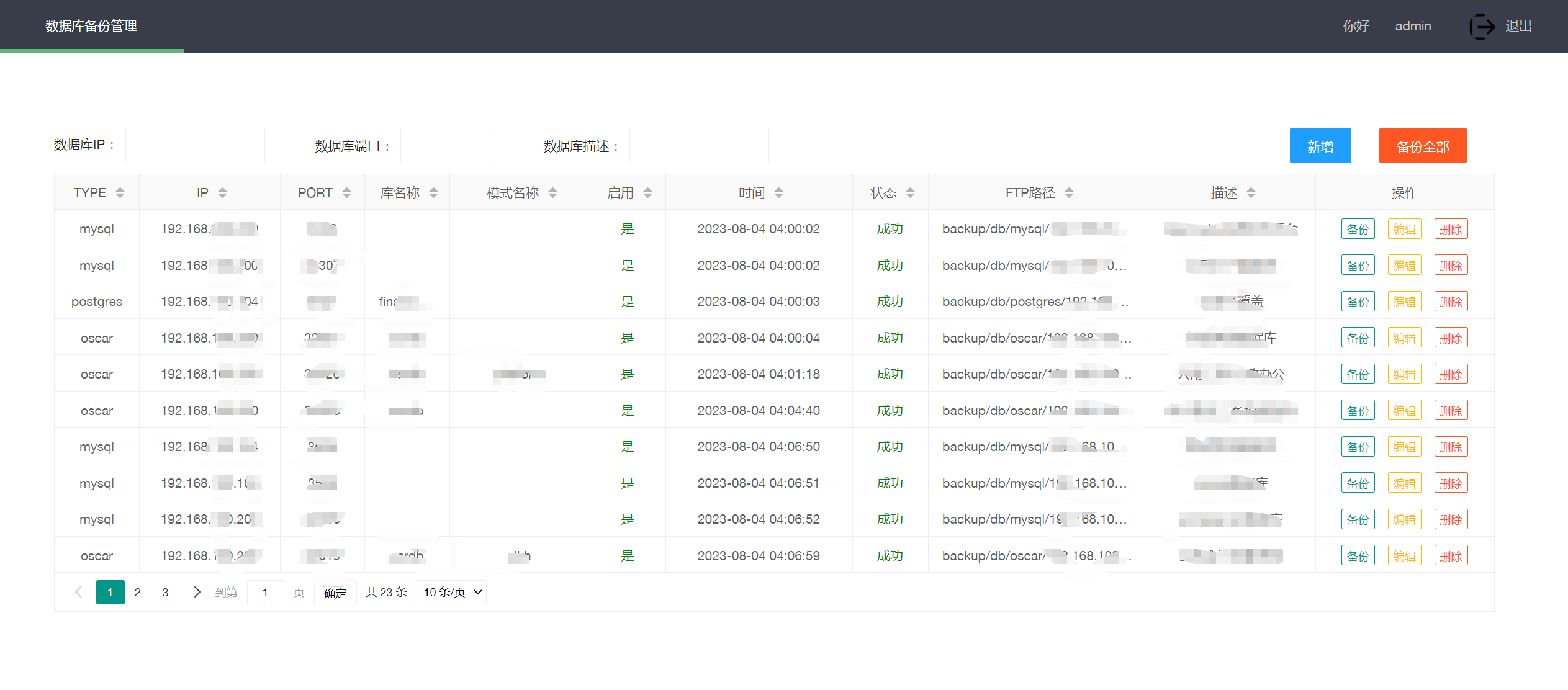Sort by PORT column arrows
The image size is (1568, 690).
tap(347, 193)
